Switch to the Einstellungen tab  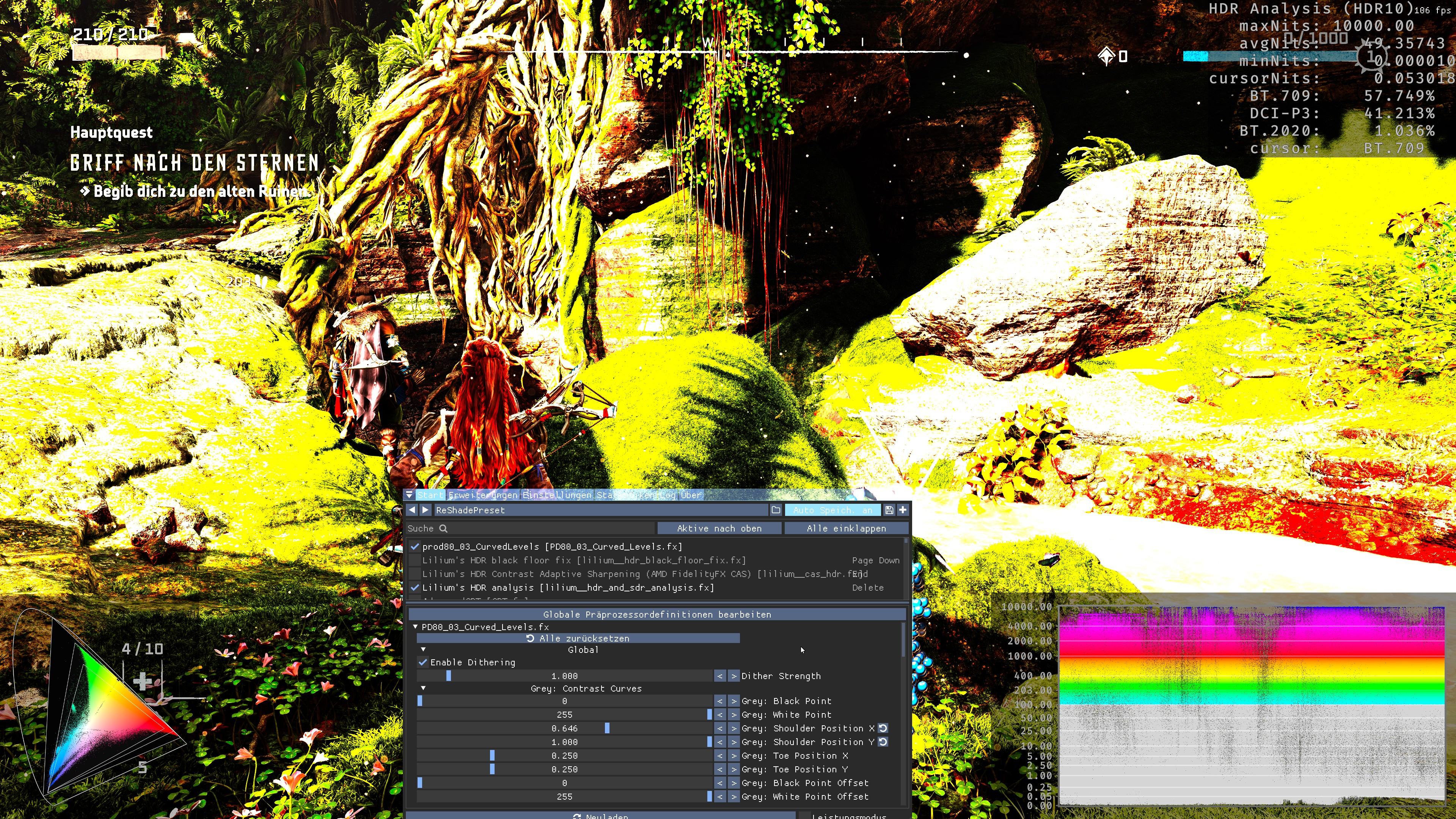pos(557,495)
